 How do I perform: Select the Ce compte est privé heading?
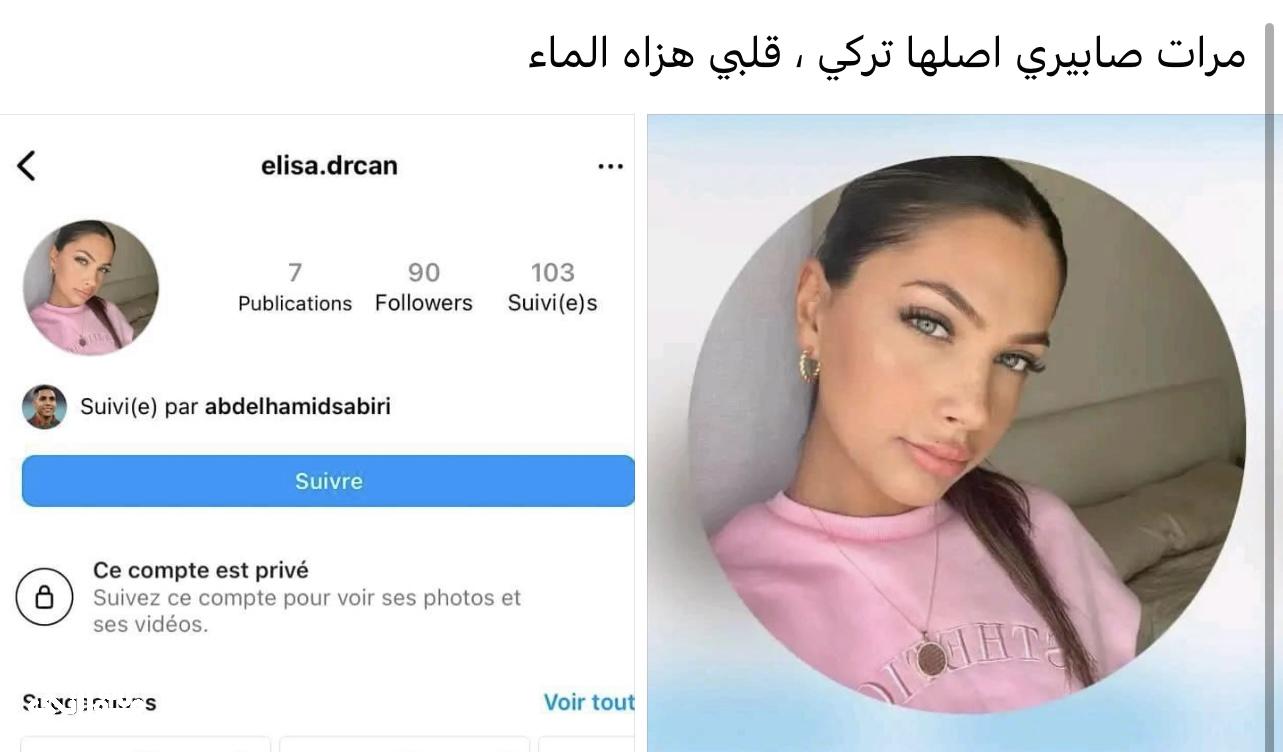tap(201, 570)
